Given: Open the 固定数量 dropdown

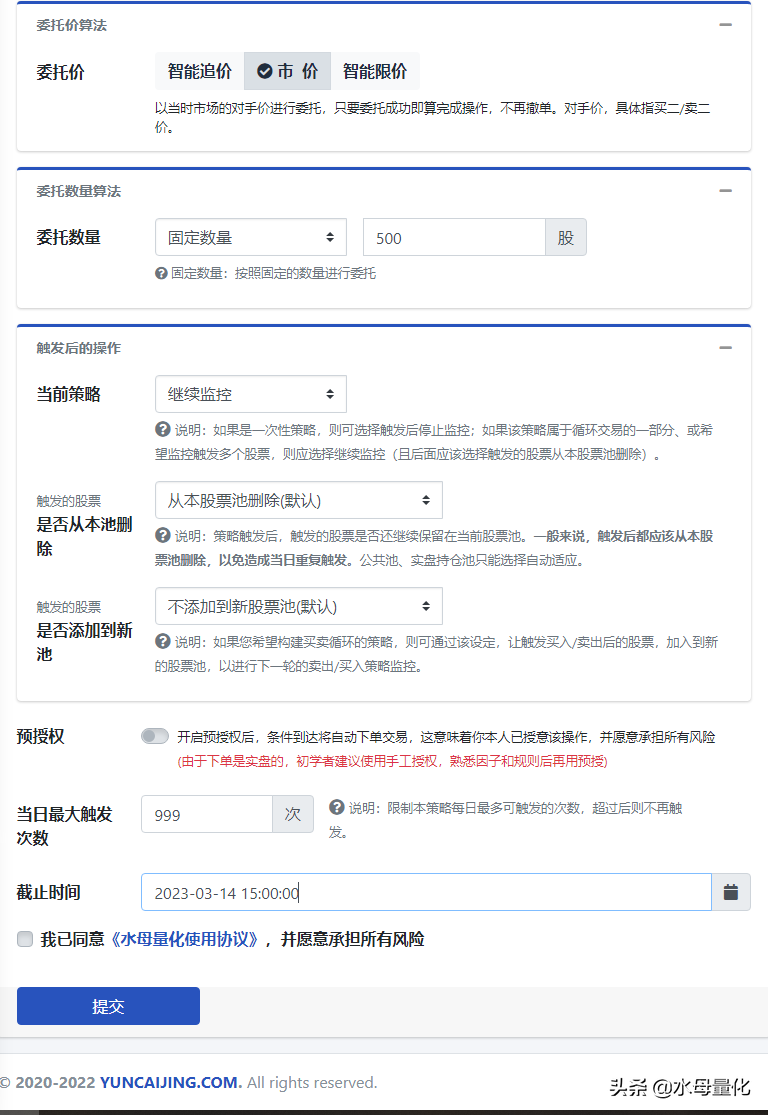Looking at the screenshot, I should click(251, 238).
